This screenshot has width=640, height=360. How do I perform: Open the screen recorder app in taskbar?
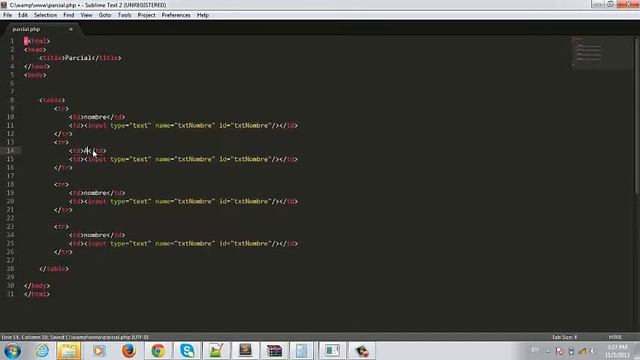[361, 351]
